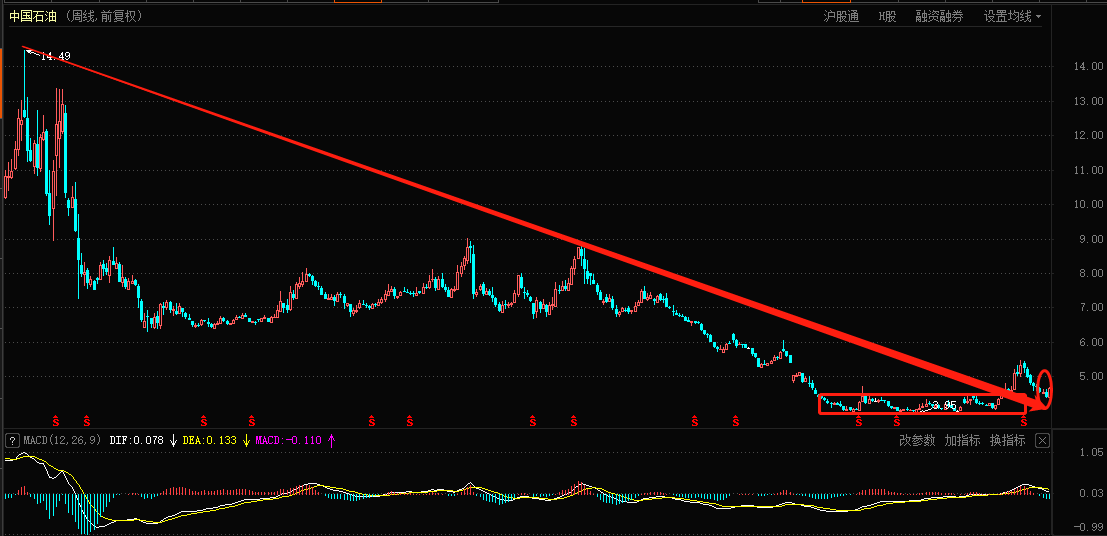1107x536 pixels.
Task: Click 加指标 to add an indicator
Action: 962,440
